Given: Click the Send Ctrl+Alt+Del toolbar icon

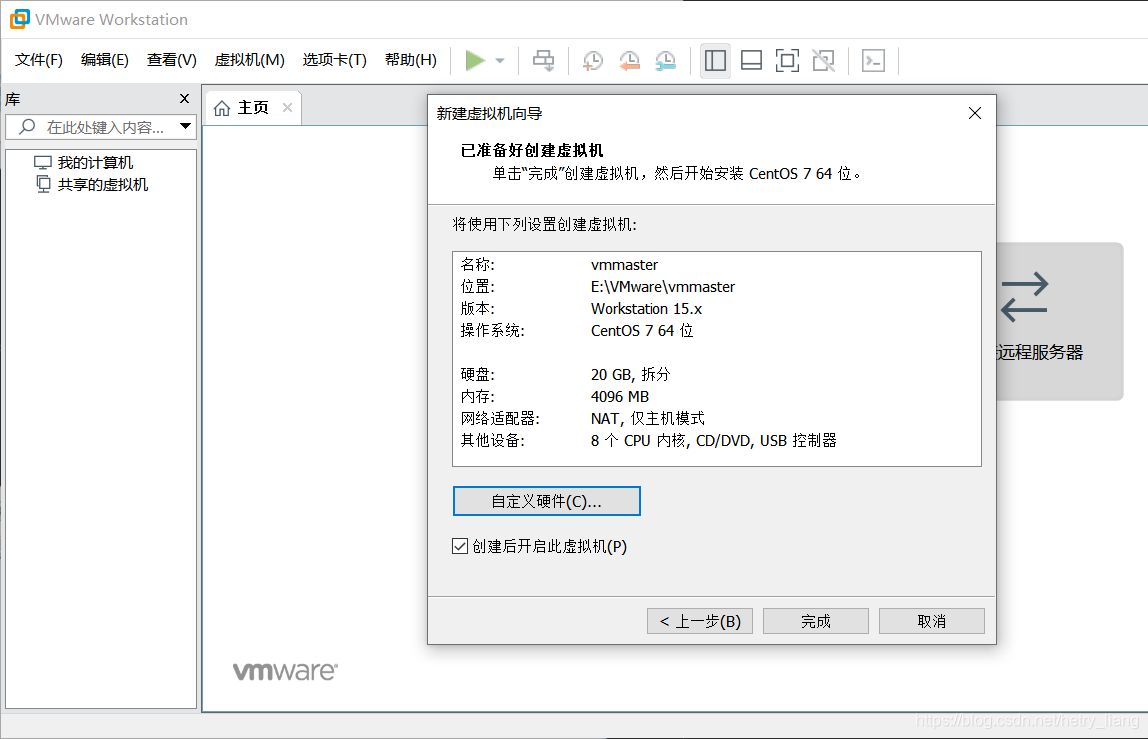Looking at the screenshot, I should (543, 60).
